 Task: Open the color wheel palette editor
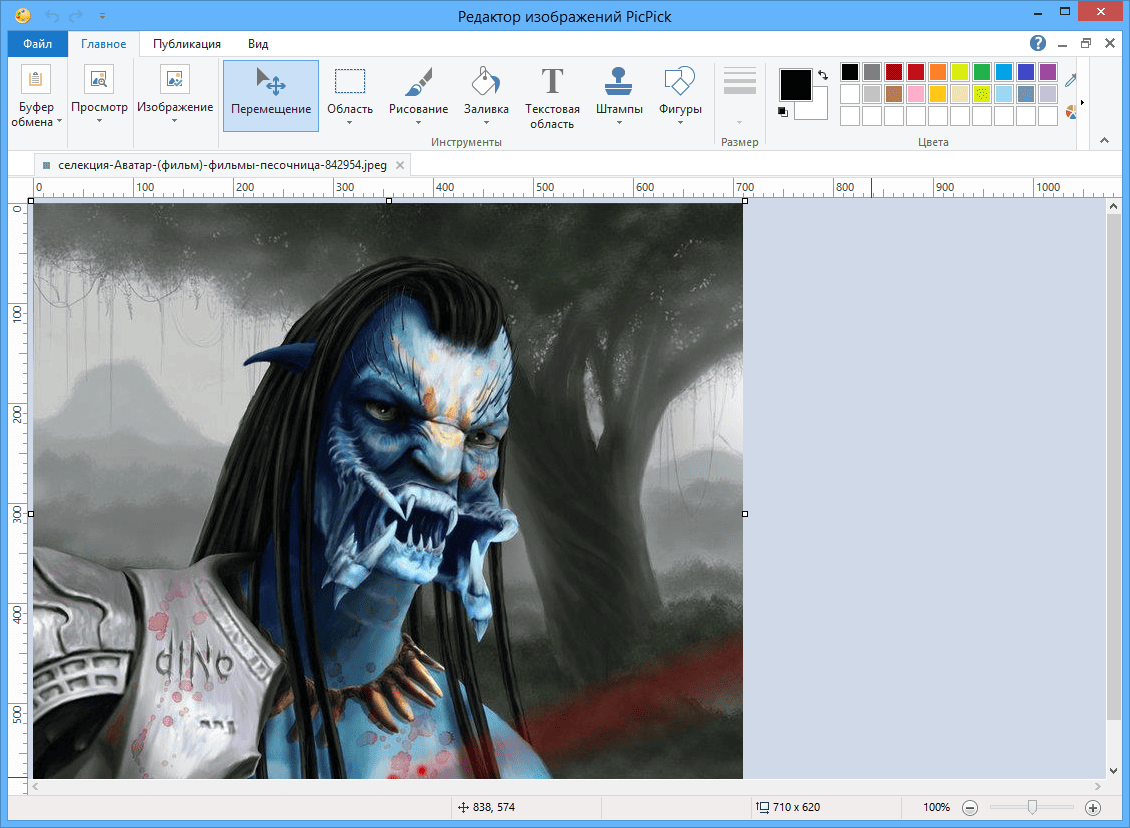(x=1071, y=112)
